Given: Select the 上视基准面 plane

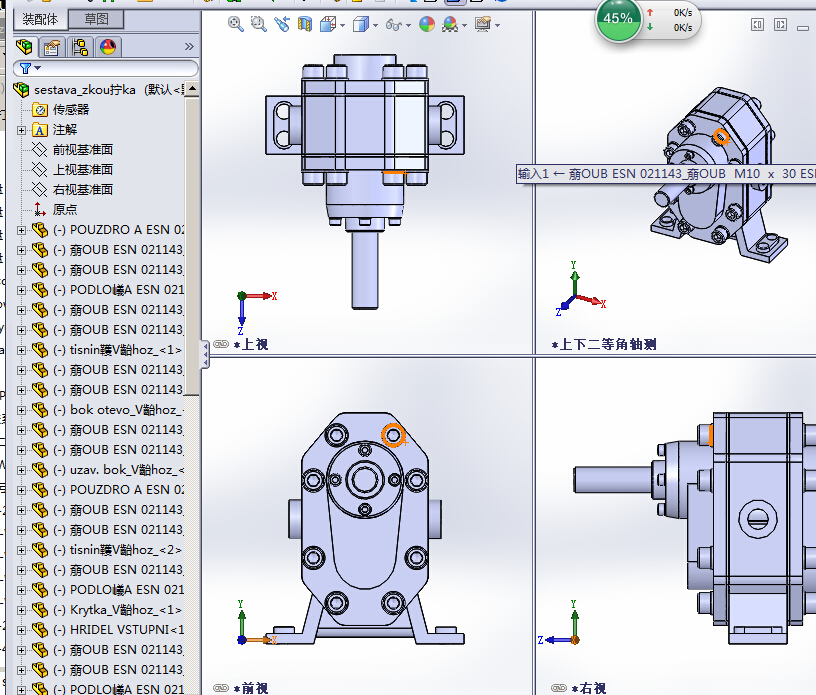Looking at the screenshot, I should coord(83,170).
